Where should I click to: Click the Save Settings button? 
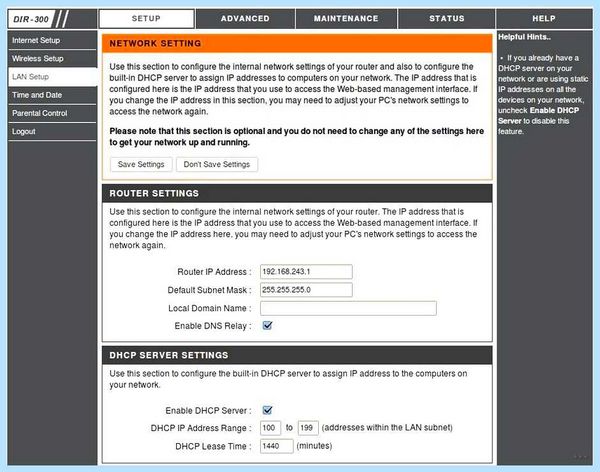(x=141, y=164)
